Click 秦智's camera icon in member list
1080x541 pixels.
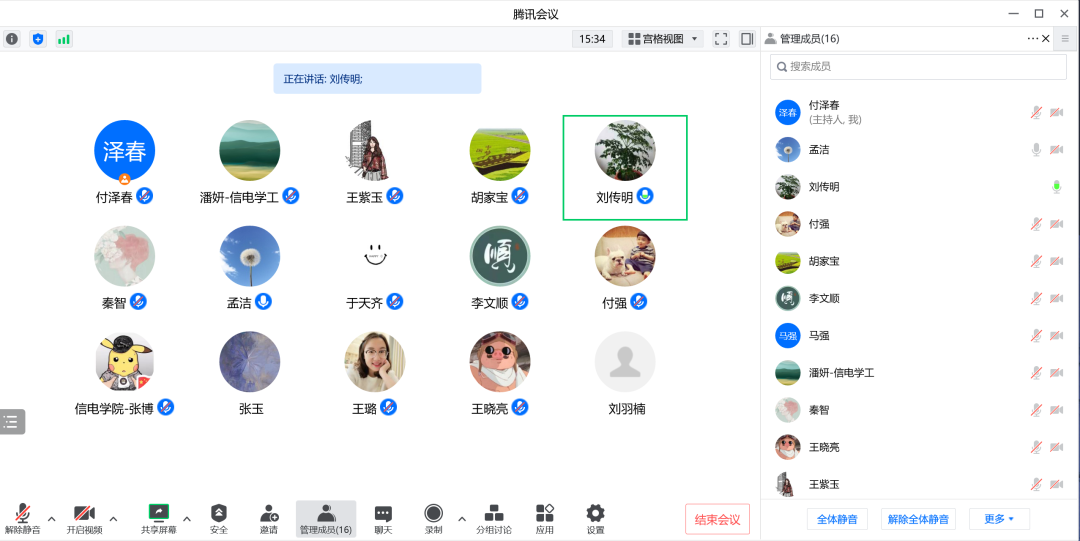1057,410
